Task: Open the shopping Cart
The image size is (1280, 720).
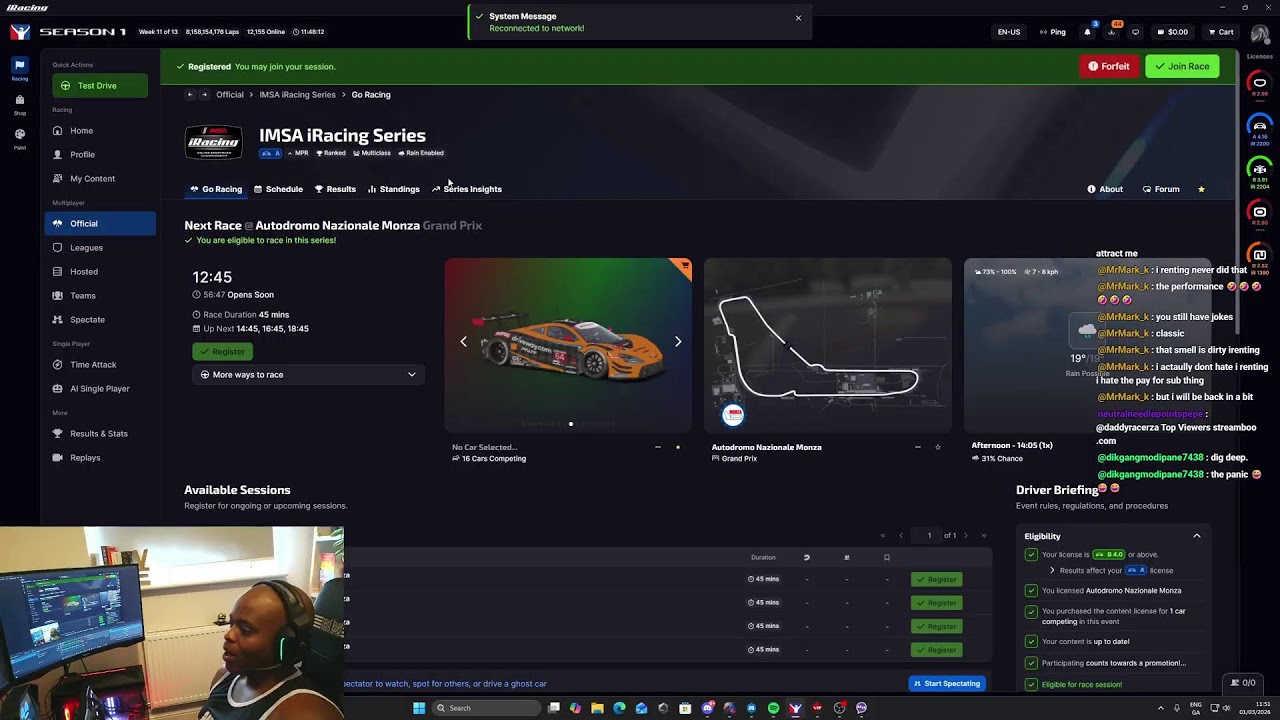Action: (x=1220, y=32)
